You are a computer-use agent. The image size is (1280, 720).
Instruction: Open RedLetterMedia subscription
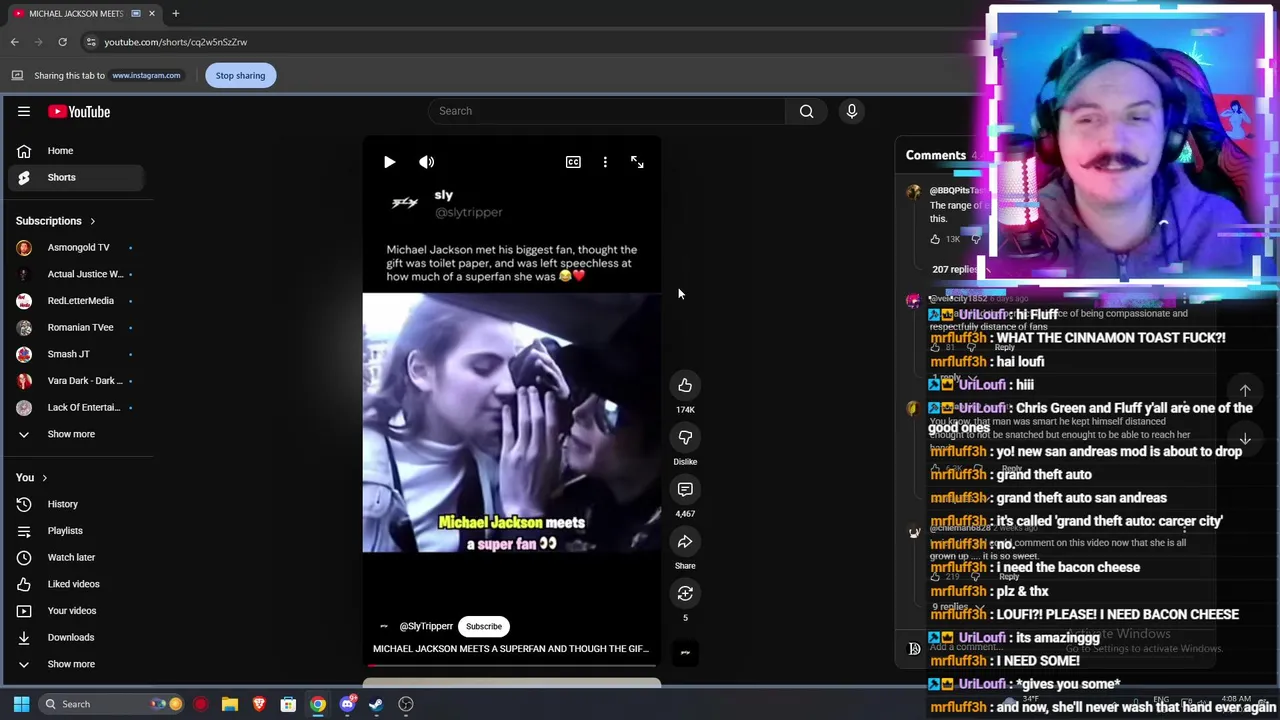[x=76, y=301]
